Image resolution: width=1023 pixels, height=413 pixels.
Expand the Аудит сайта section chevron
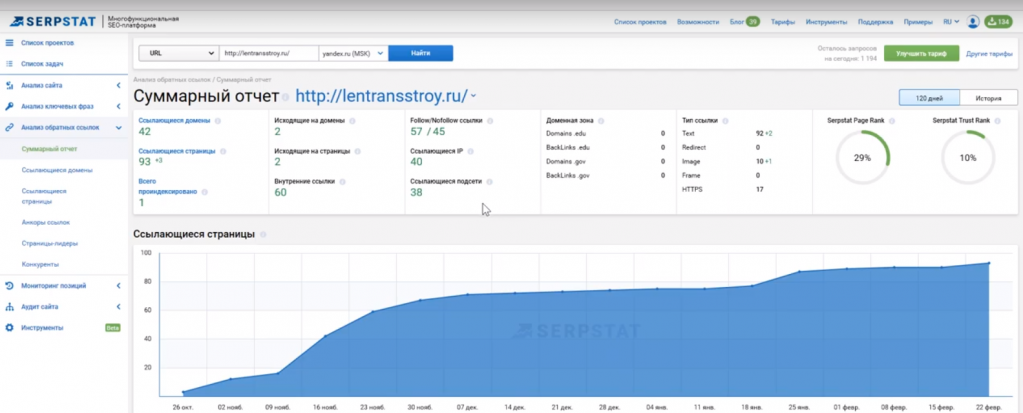click(119, 307)
